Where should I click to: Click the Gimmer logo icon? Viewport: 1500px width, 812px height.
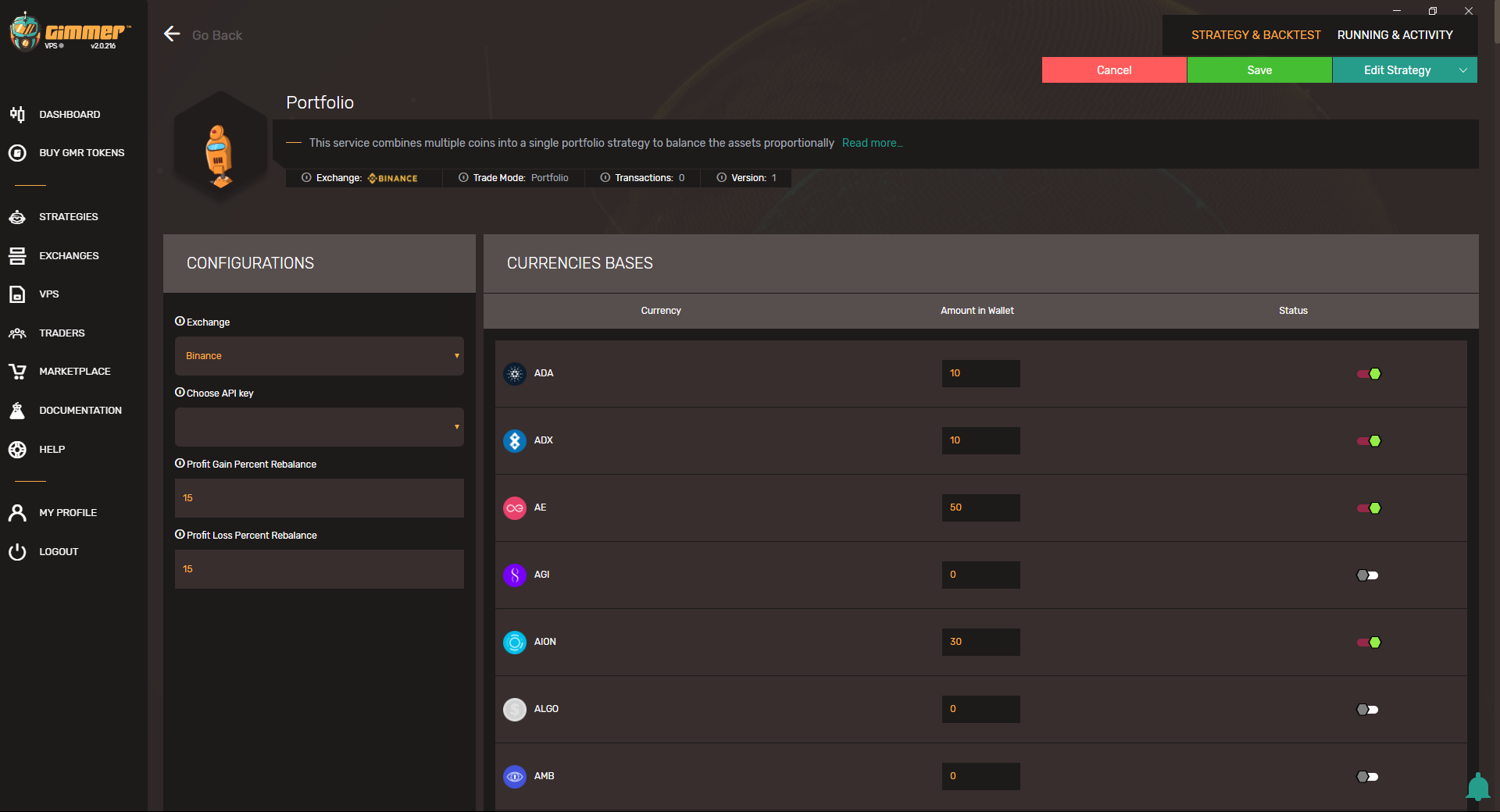25,32
